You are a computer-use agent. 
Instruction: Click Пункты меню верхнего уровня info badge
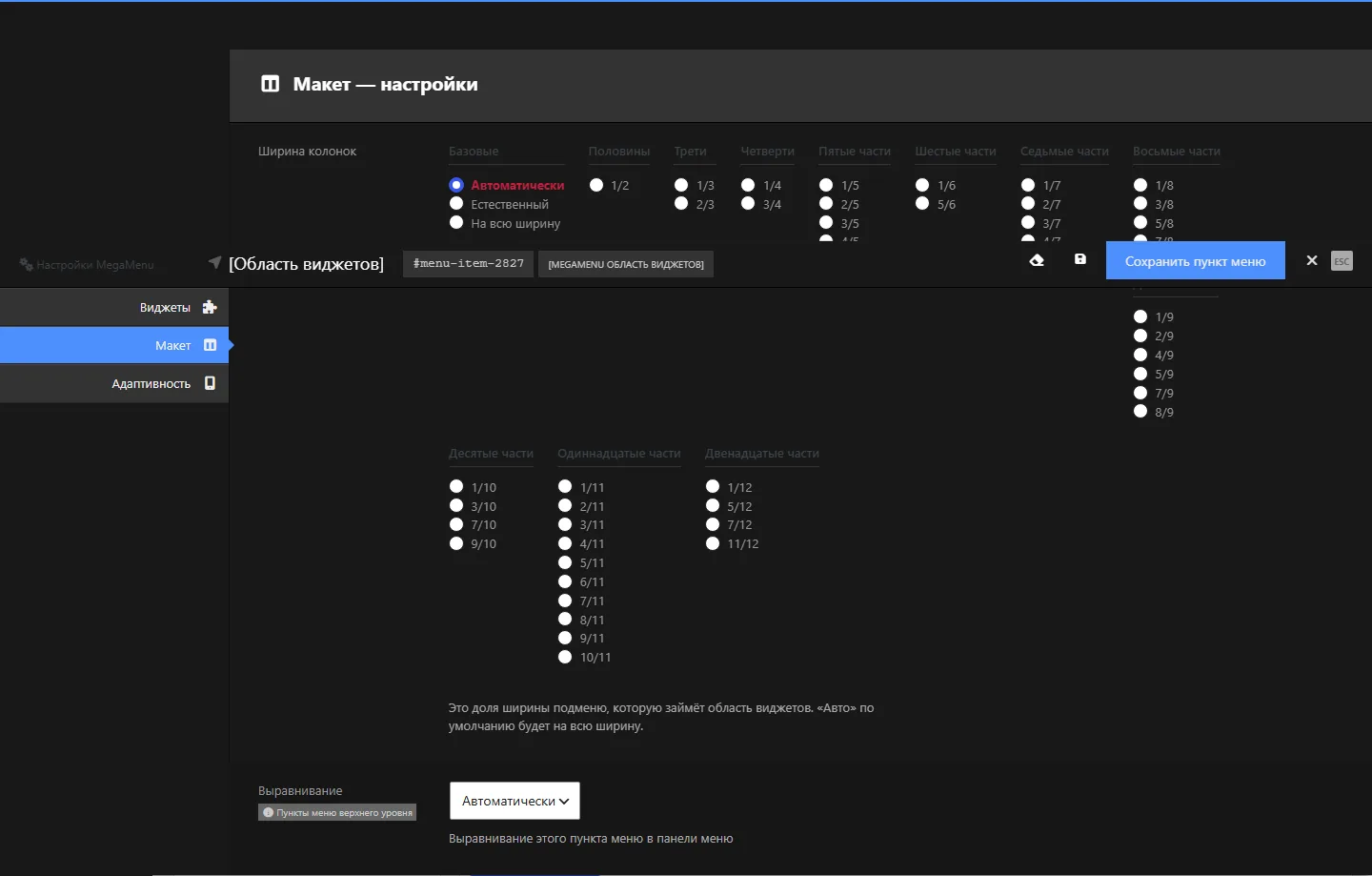point(337,812)
